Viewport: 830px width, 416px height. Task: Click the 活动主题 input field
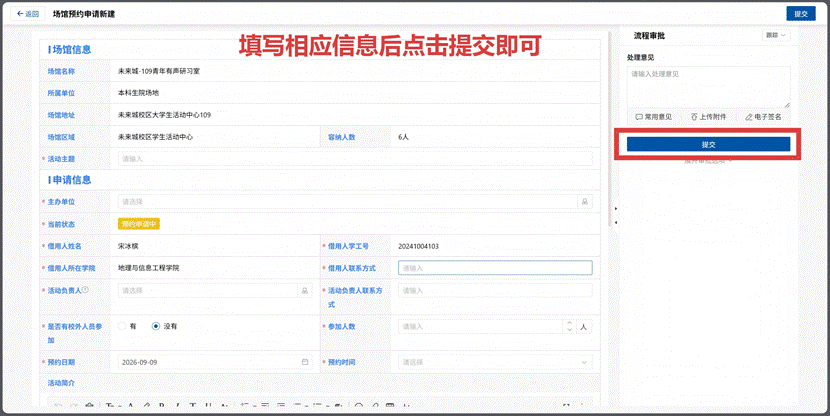(355, 159)
